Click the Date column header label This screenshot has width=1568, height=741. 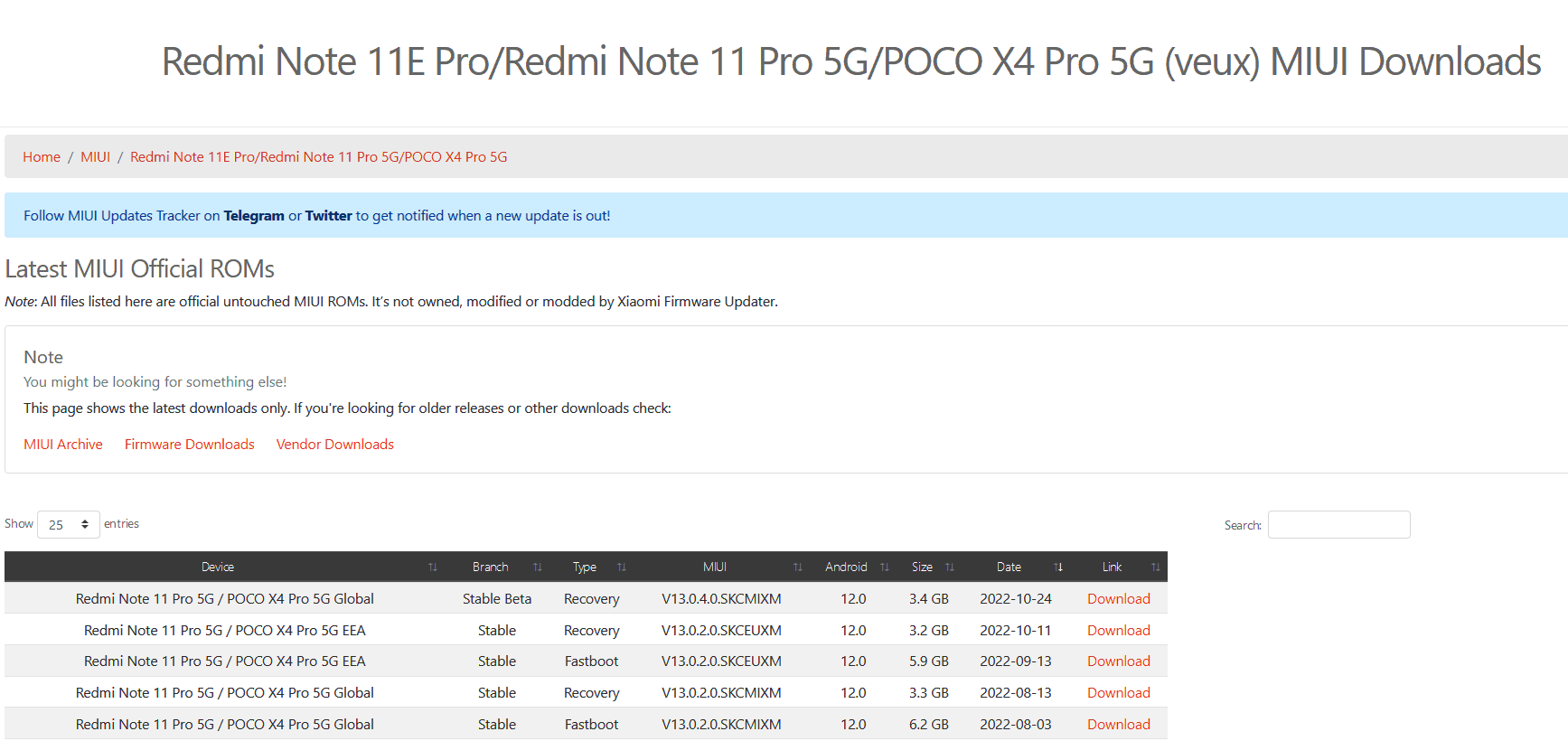pyautogui.click(x=1009, y=567)
